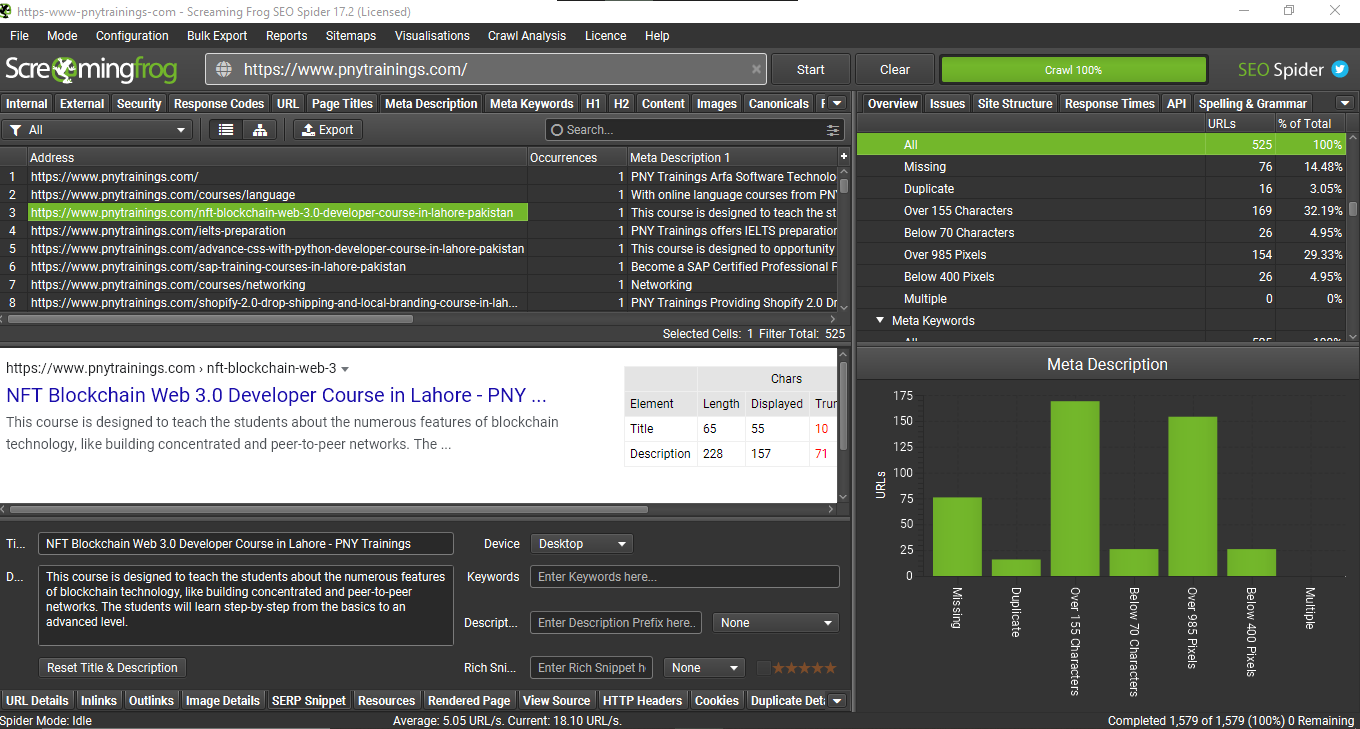Viewport: 1360px width, 729px height.
Task: Click the title text field
Action: pos(246,544)
